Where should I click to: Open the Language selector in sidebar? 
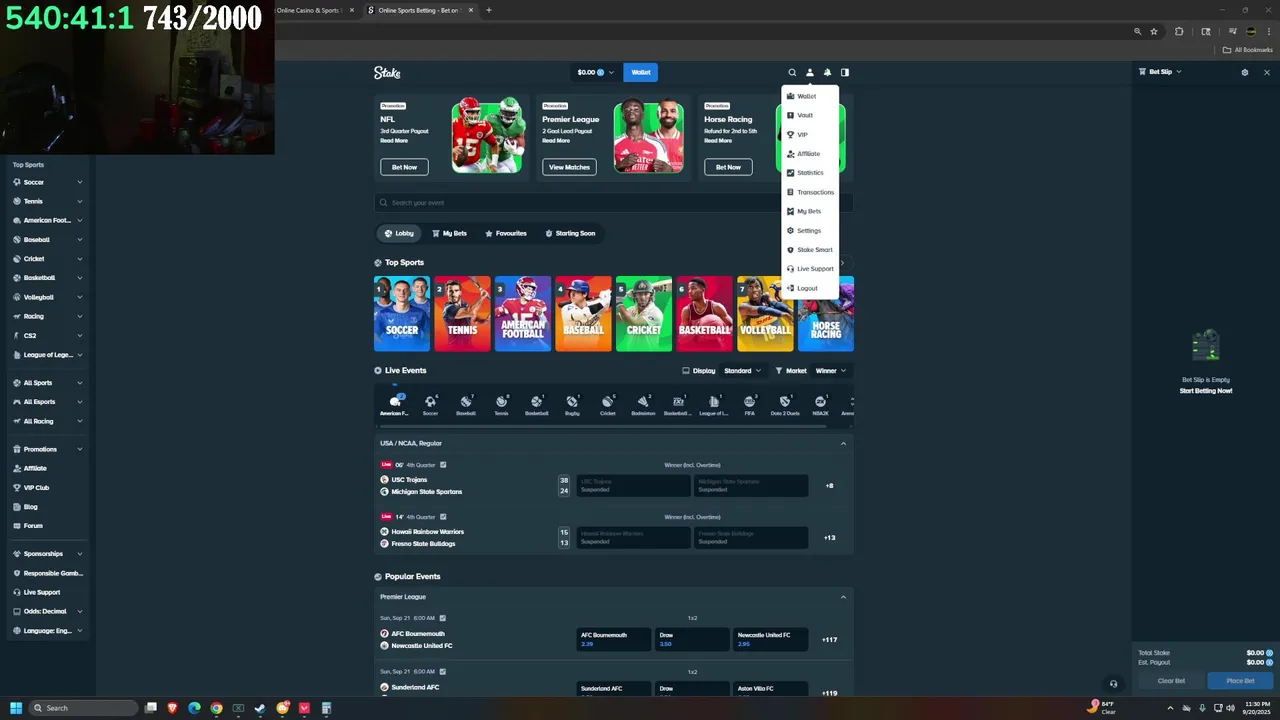coord(48,631)
